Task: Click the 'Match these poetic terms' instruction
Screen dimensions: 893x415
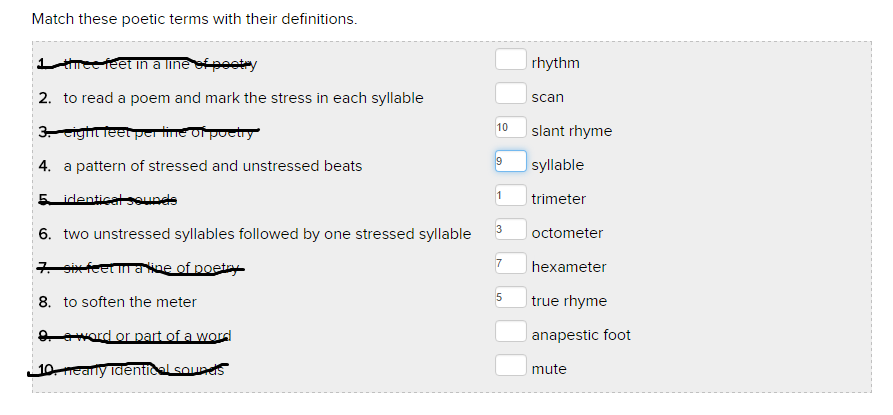Action: (x=194, y=19)
